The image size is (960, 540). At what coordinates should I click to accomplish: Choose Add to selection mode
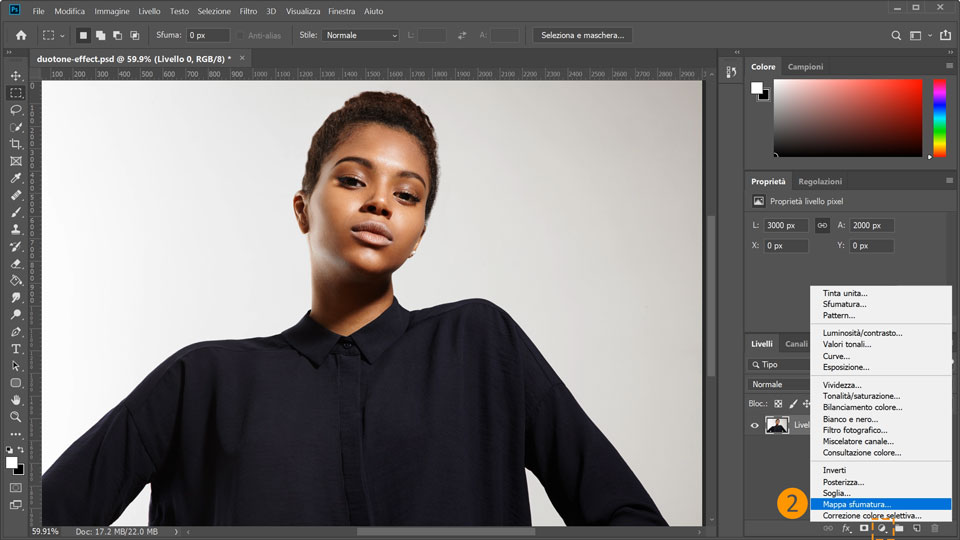[100, 36]
